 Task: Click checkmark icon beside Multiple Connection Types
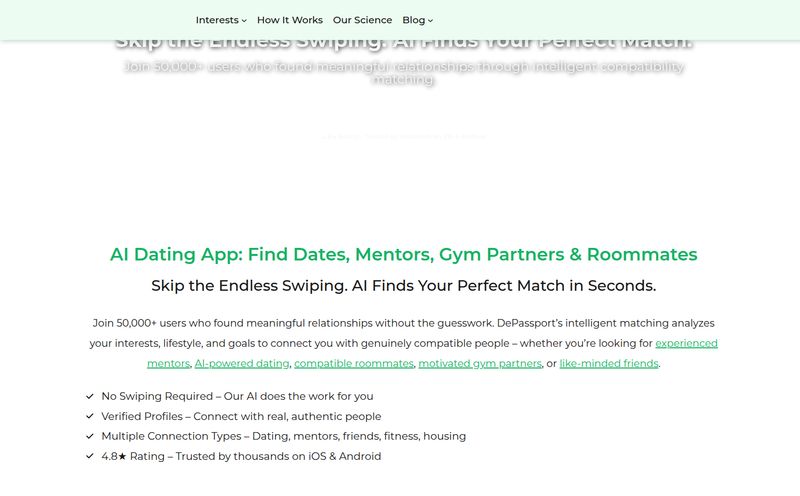coord(90,436)
